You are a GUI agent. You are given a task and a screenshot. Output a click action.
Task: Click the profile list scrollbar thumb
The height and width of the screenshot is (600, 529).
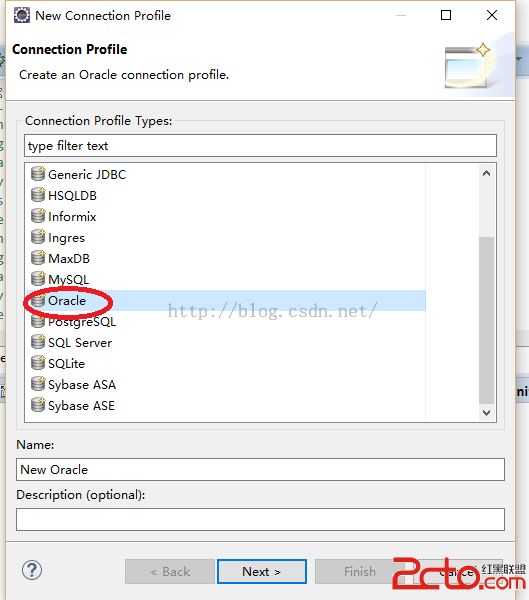(487, 320)
